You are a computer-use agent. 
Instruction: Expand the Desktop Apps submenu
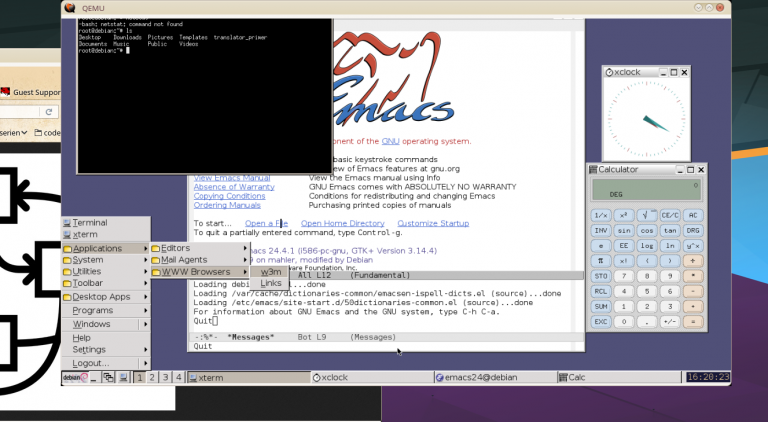point(106,297)
